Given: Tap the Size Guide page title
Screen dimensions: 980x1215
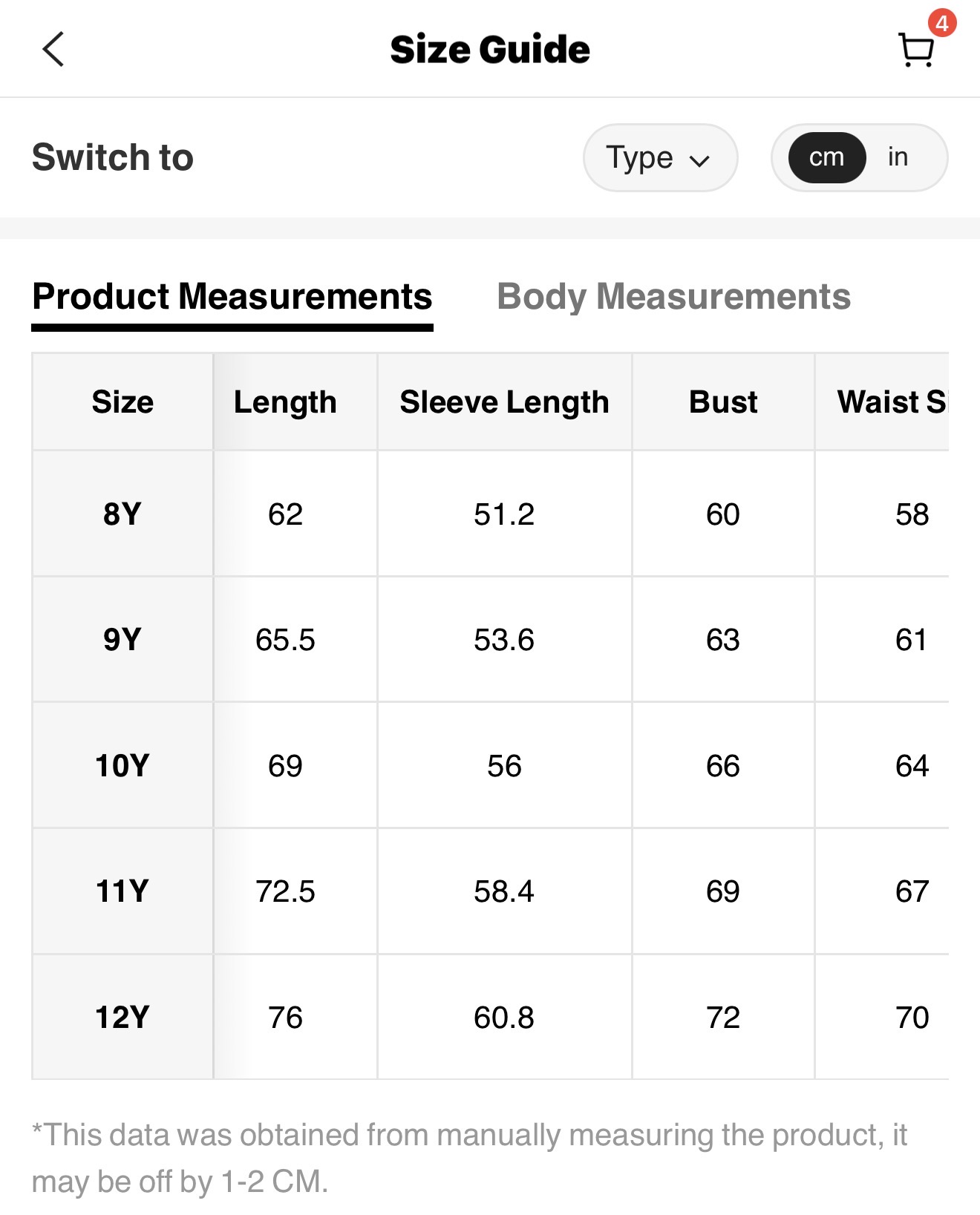Looking at the screenshot, I should pos(490,50).
